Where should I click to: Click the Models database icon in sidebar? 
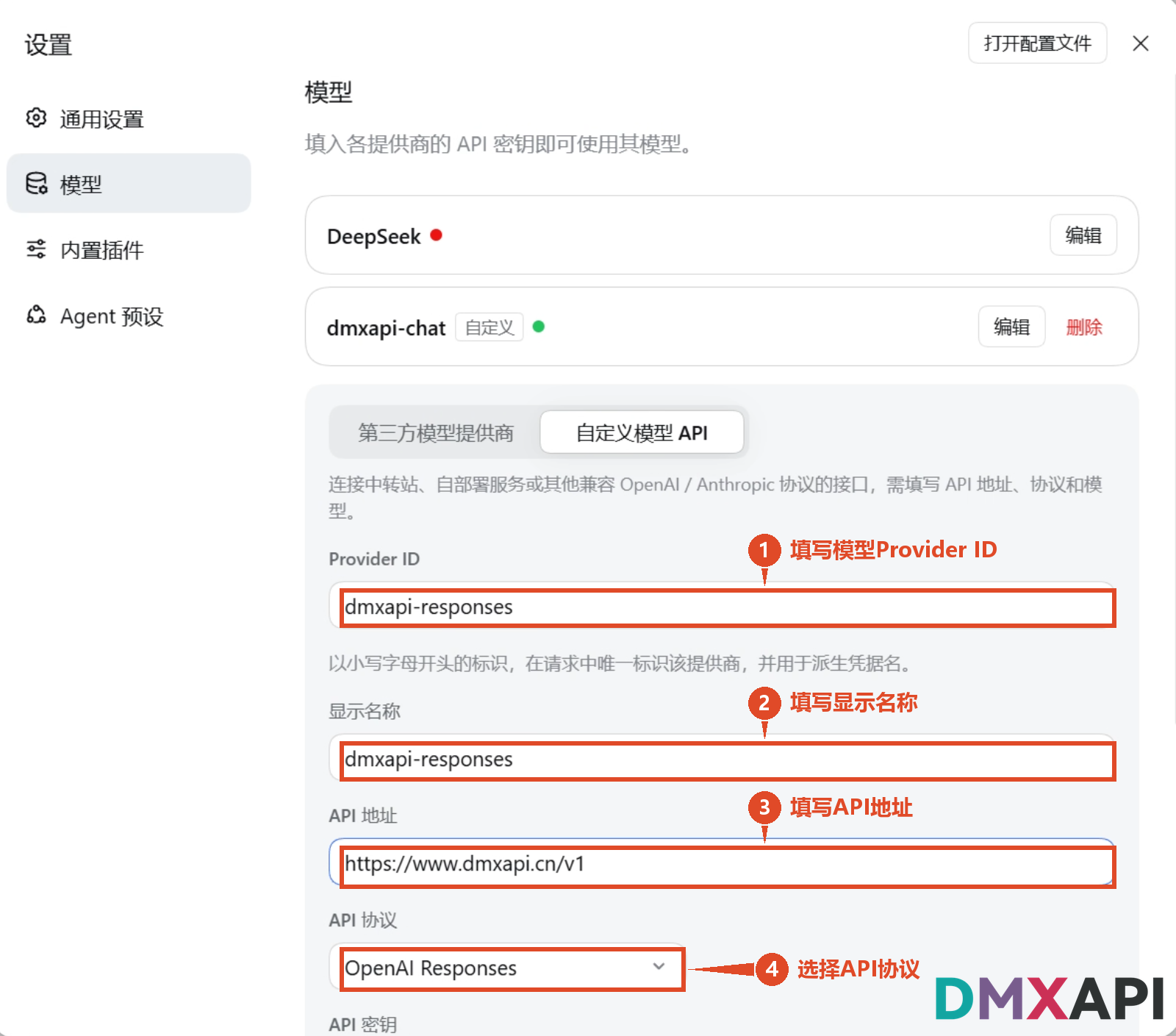click(x=36, y=184)
